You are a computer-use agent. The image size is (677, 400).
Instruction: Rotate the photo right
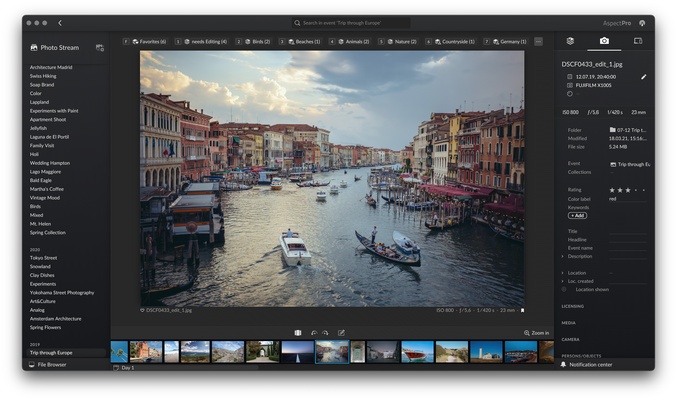pyautogui.click(x=325, y=332)
